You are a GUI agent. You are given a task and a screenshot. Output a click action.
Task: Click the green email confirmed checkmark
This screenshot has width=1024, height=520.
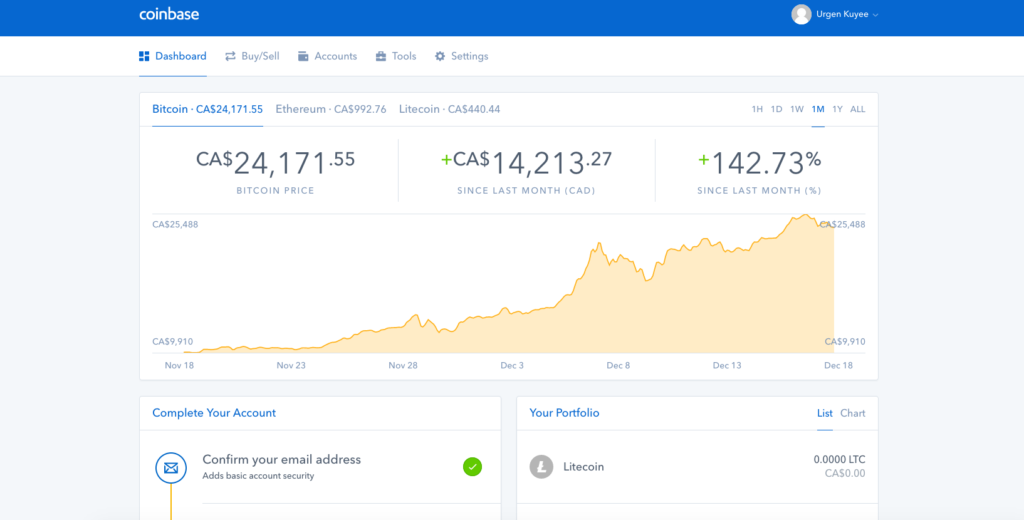pyautogui.click(x=472, y=466)
